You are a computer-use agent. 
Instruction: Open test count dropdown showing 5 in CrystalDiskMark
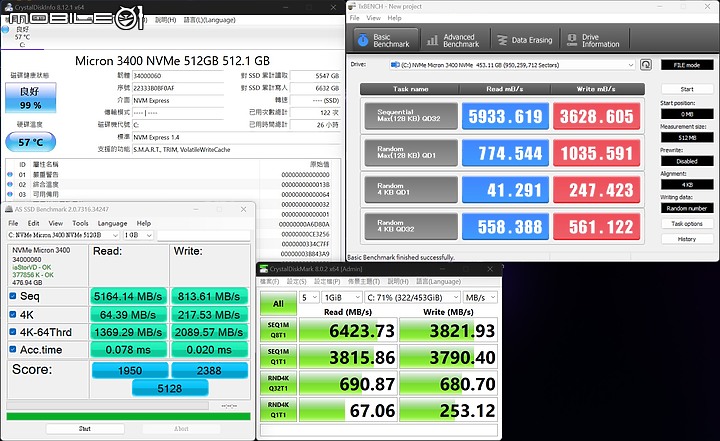[x=309, y=298]
